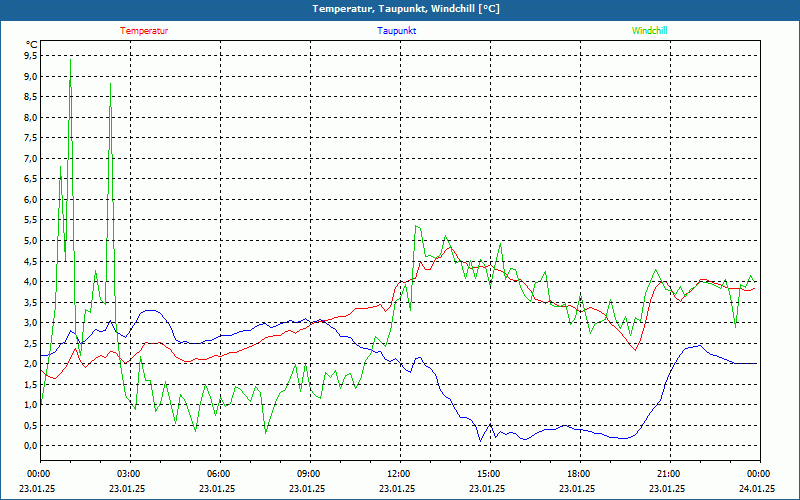Click the 7,5 y-axis value
Screen dimensions: 800x500
tap(31, 138)
